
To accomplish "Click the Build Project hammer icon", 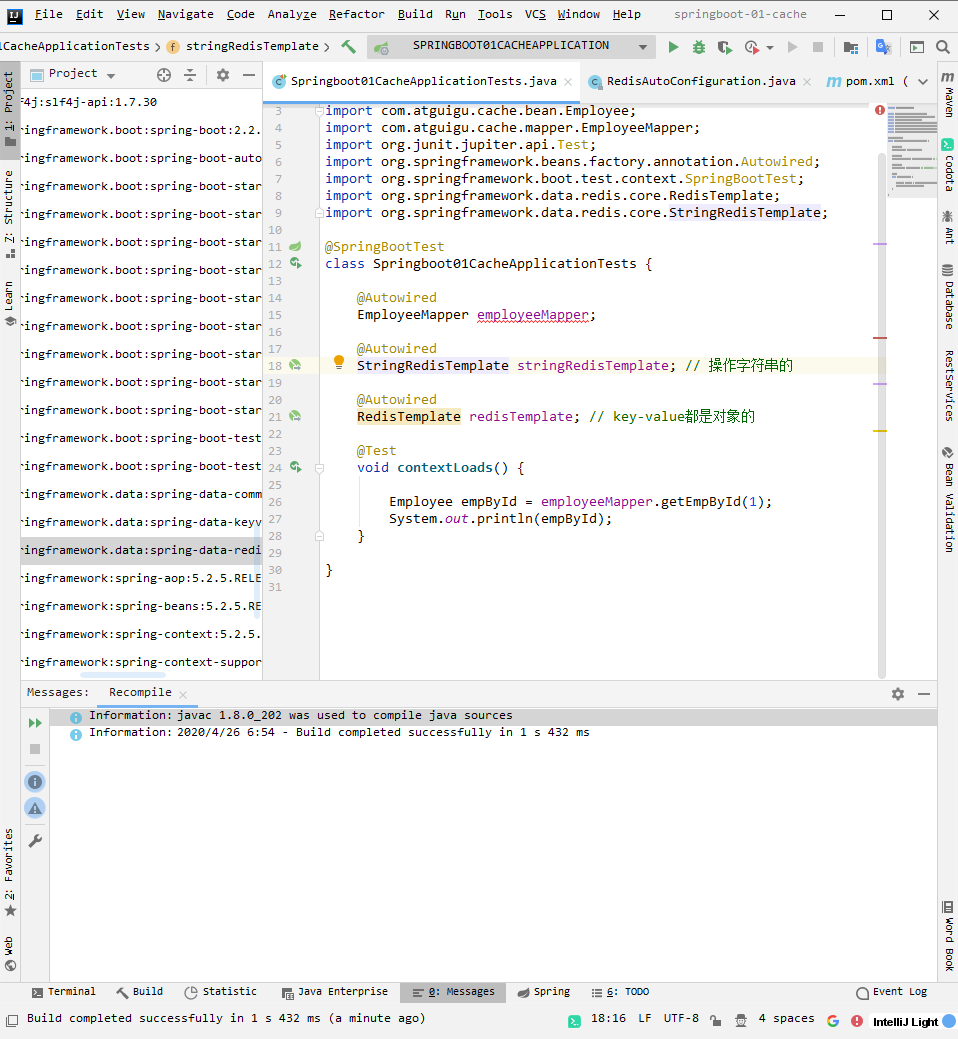I will click(x=348, y=46).
